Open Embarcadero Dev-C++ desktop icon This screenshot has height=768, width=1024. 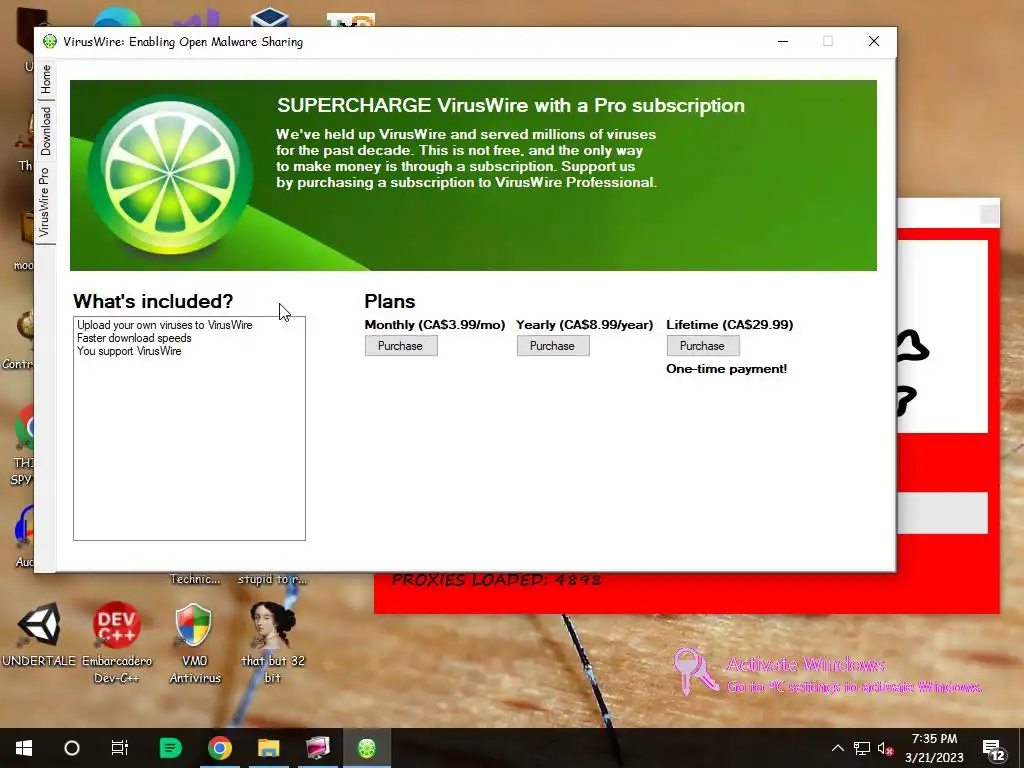[116, 642]
